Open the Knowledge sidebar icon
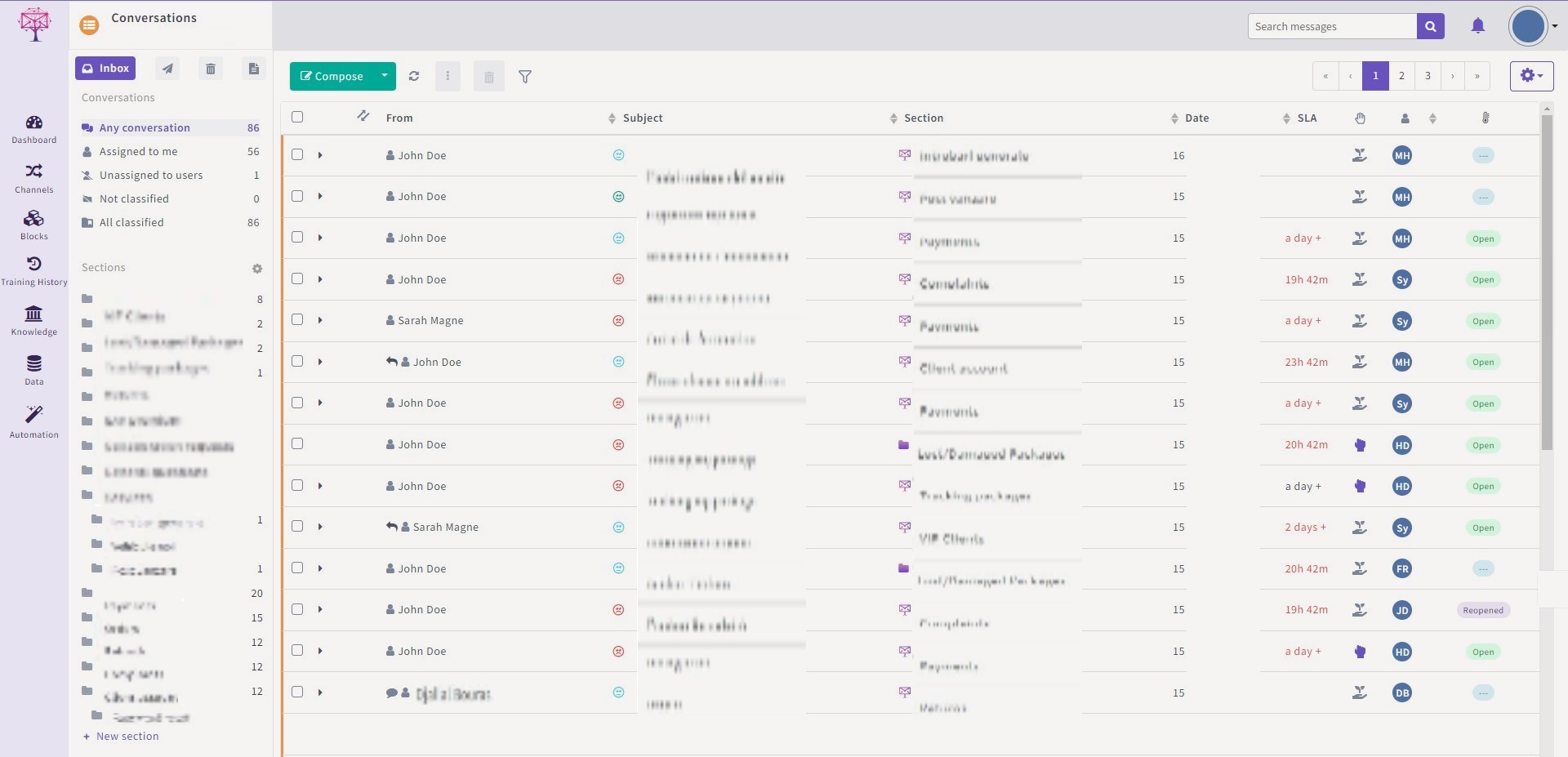Viewport: 1568px width, 757px height. (33, 320)
